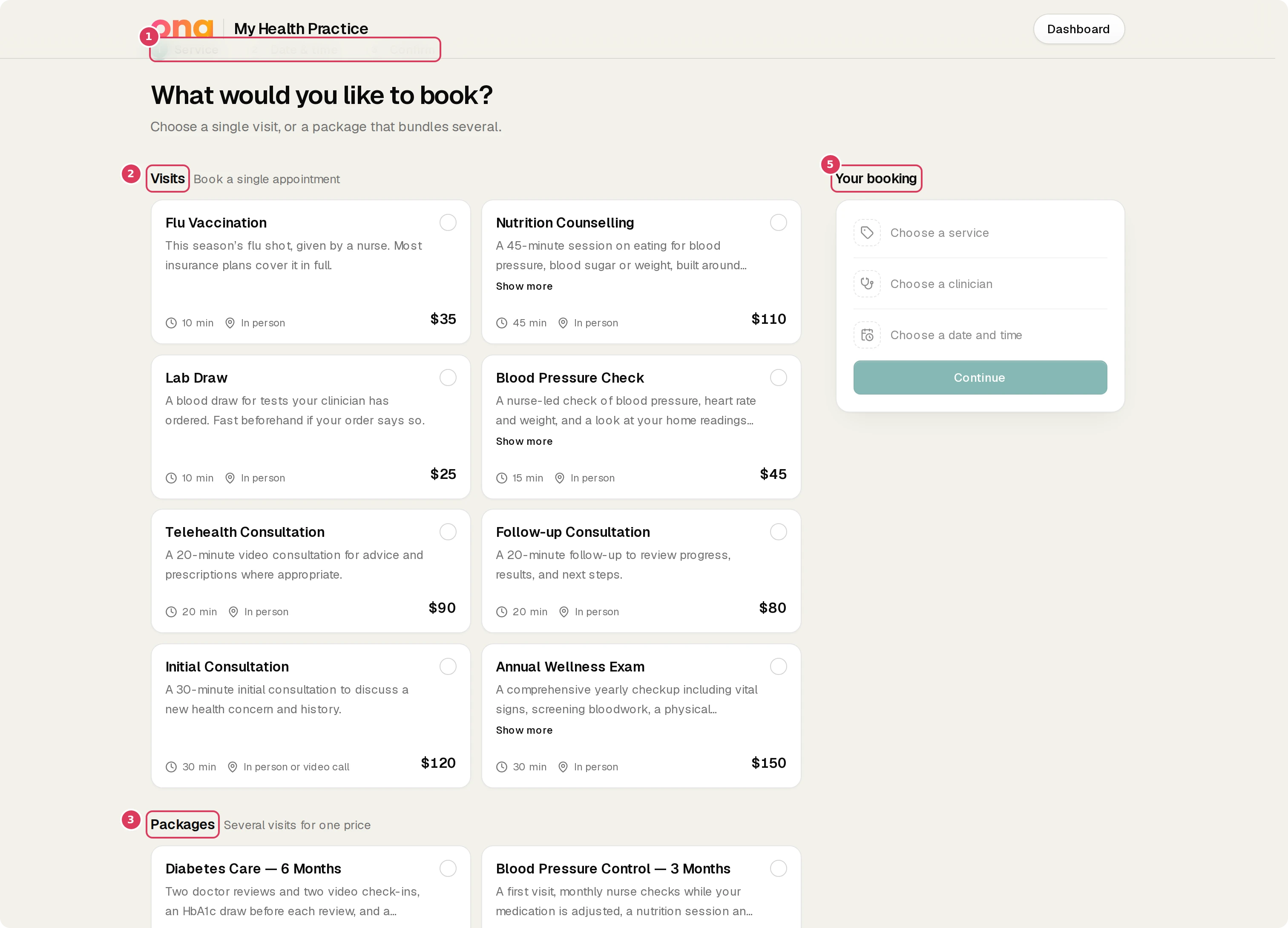1288x928 pixels.
Task: Click the clock icon on the Lab Draw card
Action: pos(171,478)
